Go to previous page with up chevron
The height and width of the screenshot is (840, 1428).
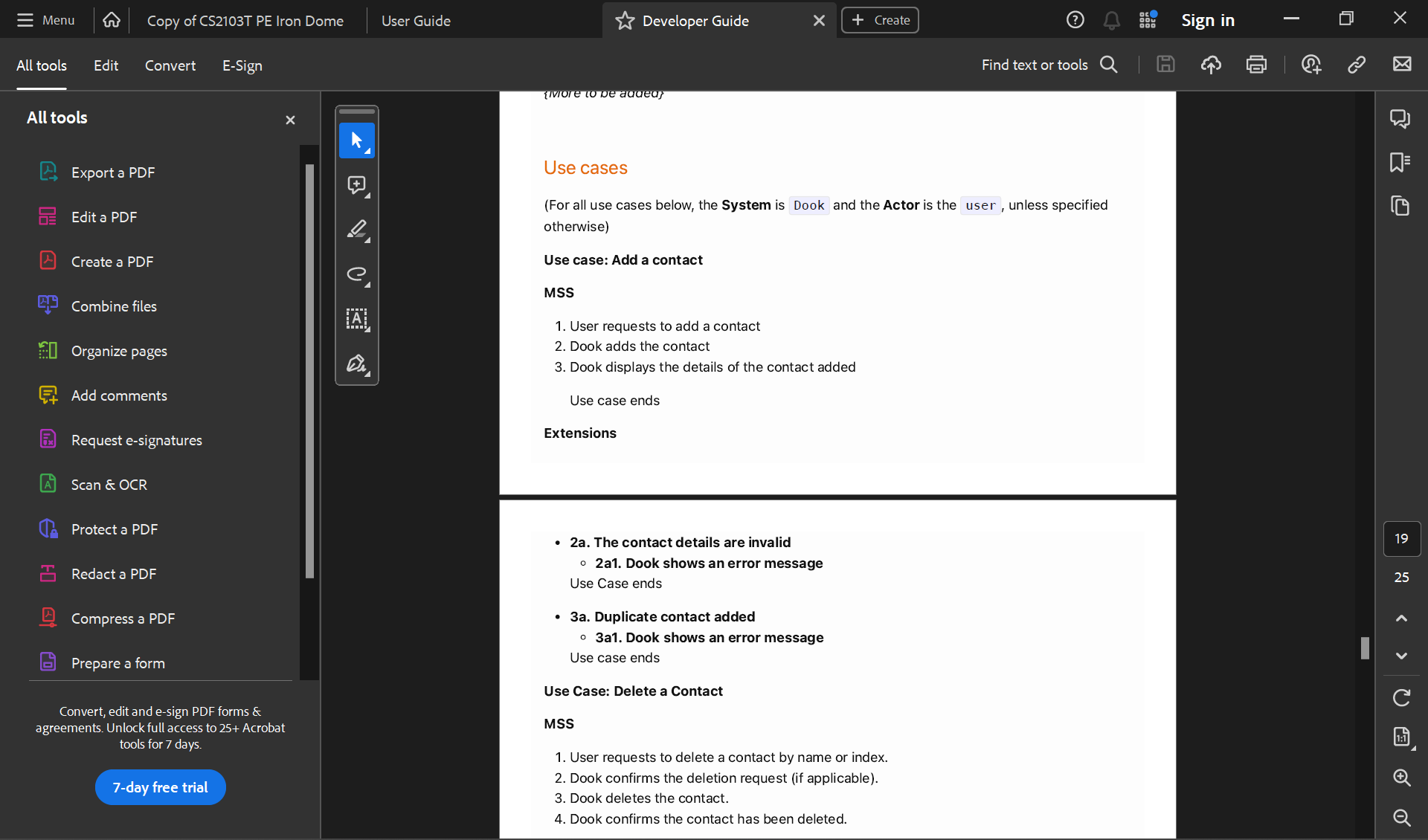(1401, 618)
